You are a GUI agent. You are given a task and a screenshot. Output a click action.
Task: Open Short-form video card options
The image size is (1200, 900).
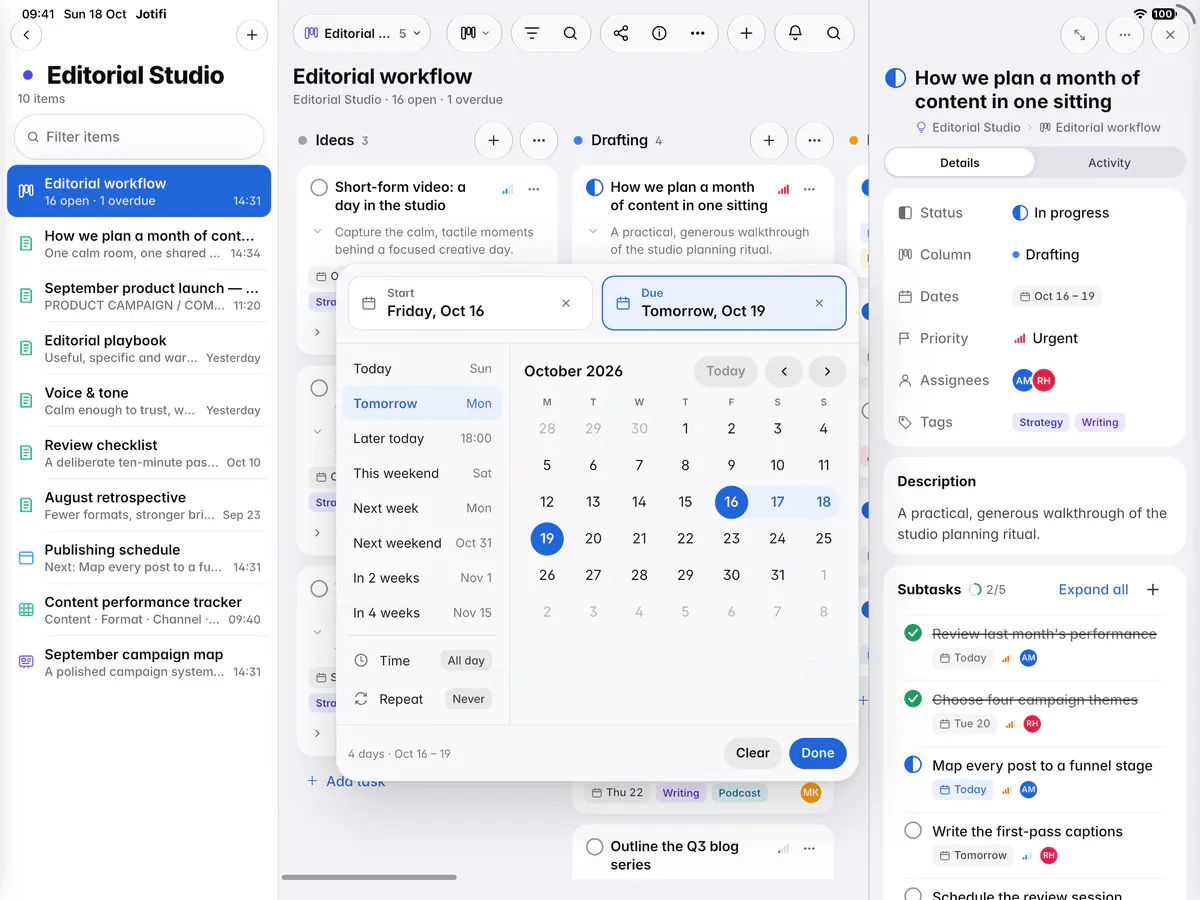tap(534, 189)
